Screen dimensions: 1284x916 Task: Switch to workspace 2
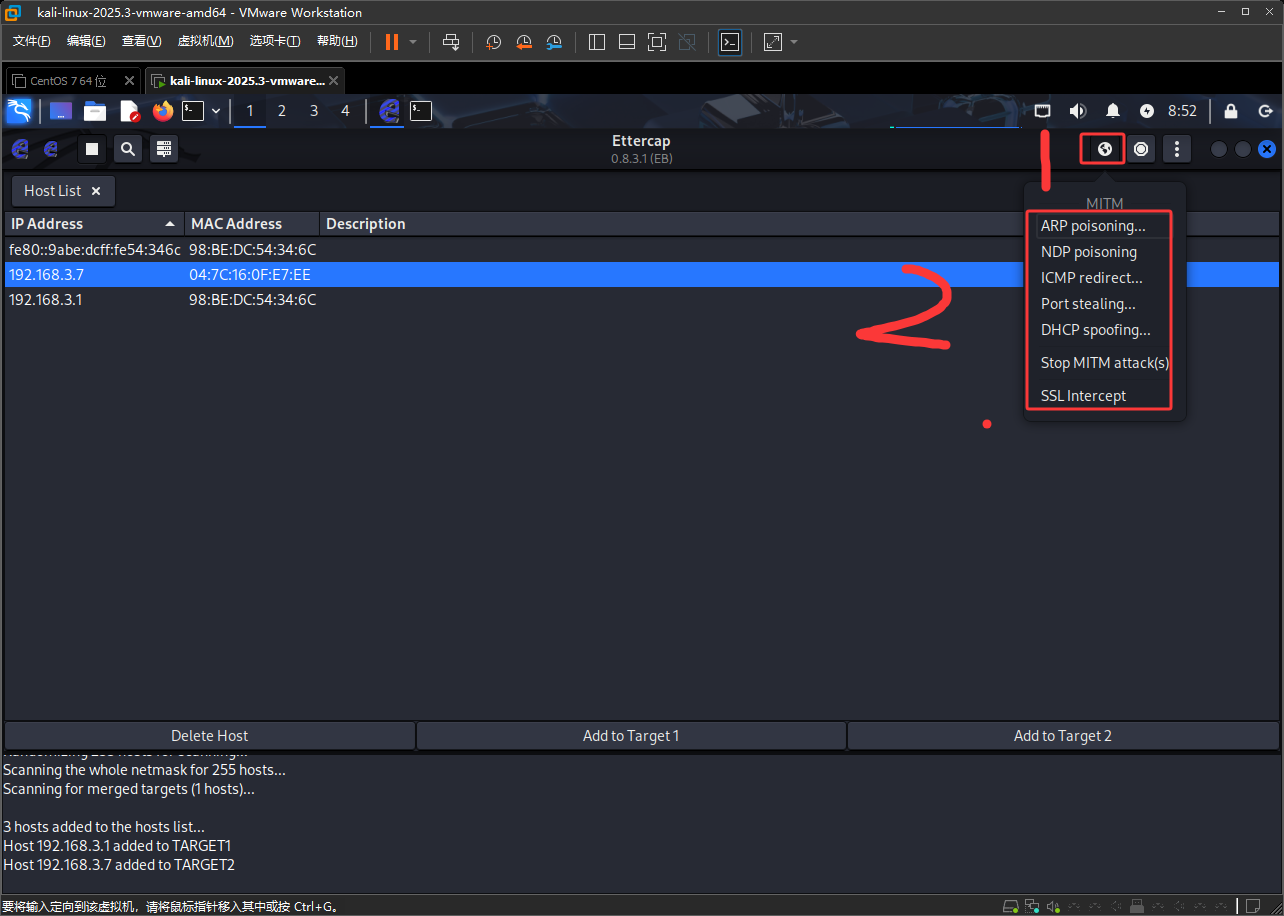point(282,111)
